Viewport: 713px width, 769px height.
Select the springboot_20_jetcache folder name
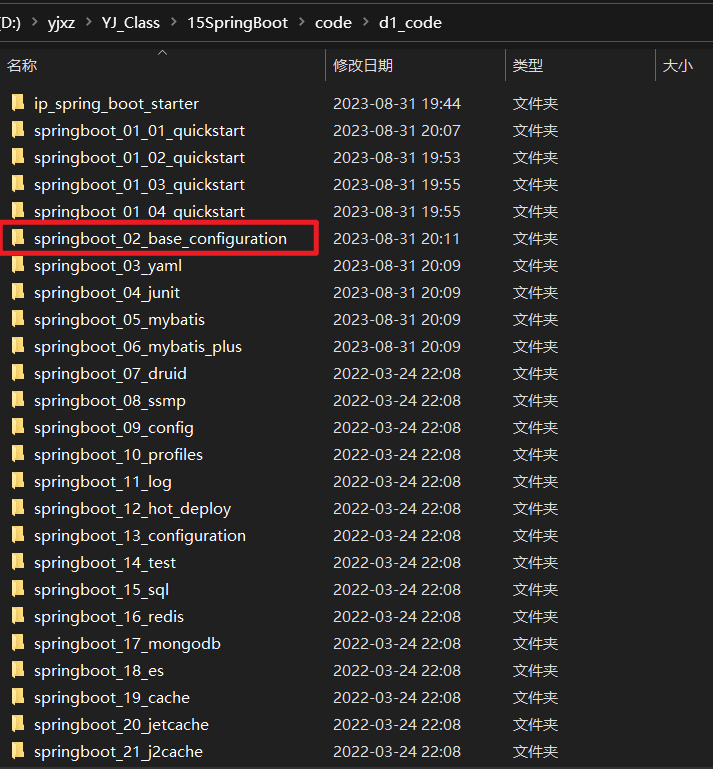(121, 724)
